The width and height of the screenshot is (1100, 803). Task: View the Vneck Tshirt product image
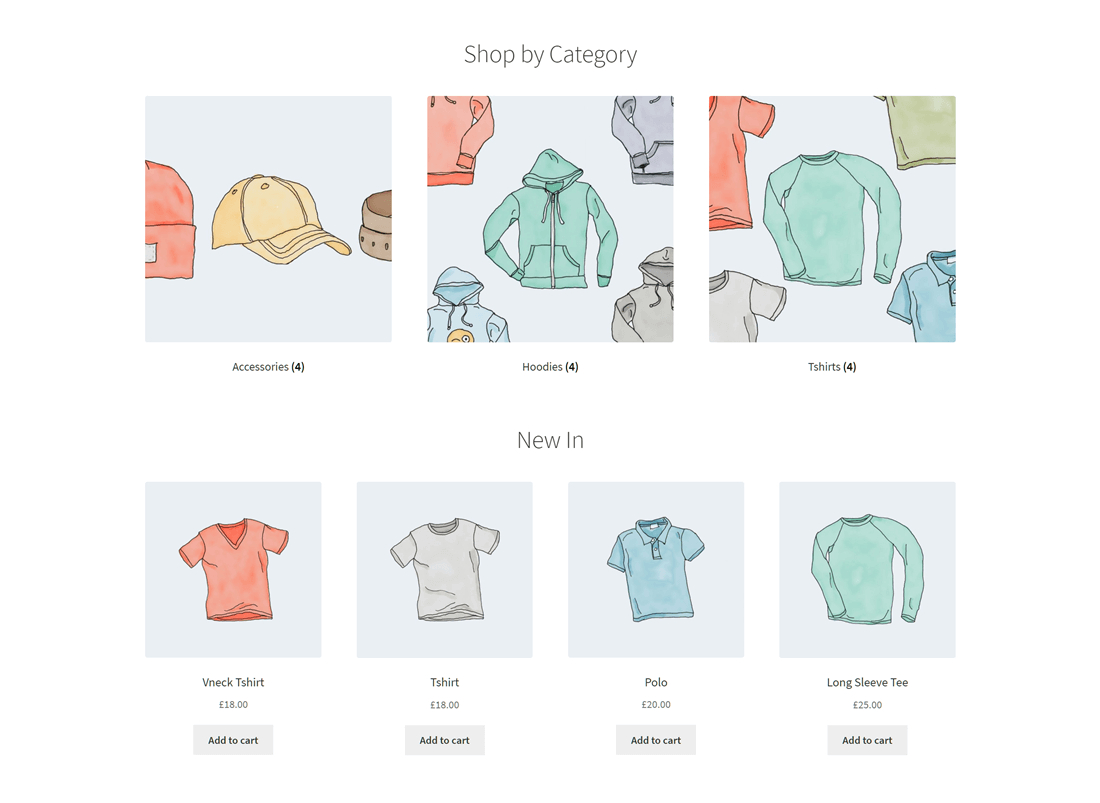click(x=233, y=569)
